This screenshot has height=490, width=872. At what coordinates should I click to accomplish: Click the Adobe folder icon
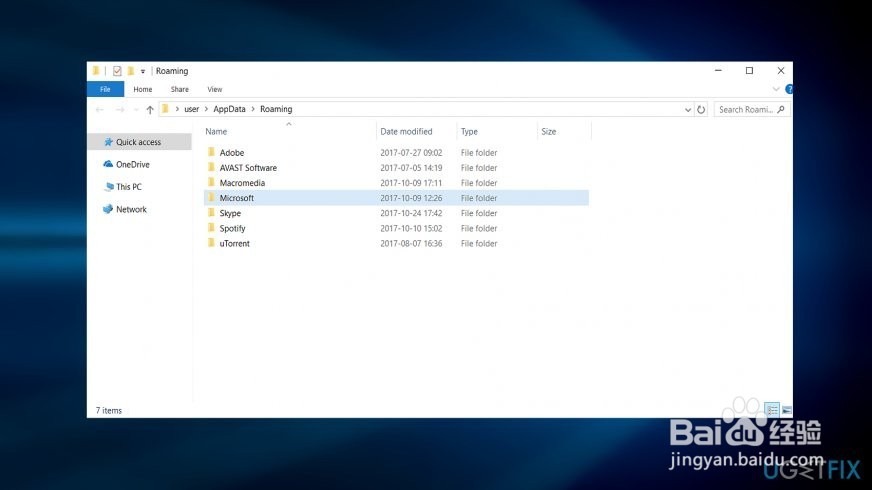(x=211, y=152)
